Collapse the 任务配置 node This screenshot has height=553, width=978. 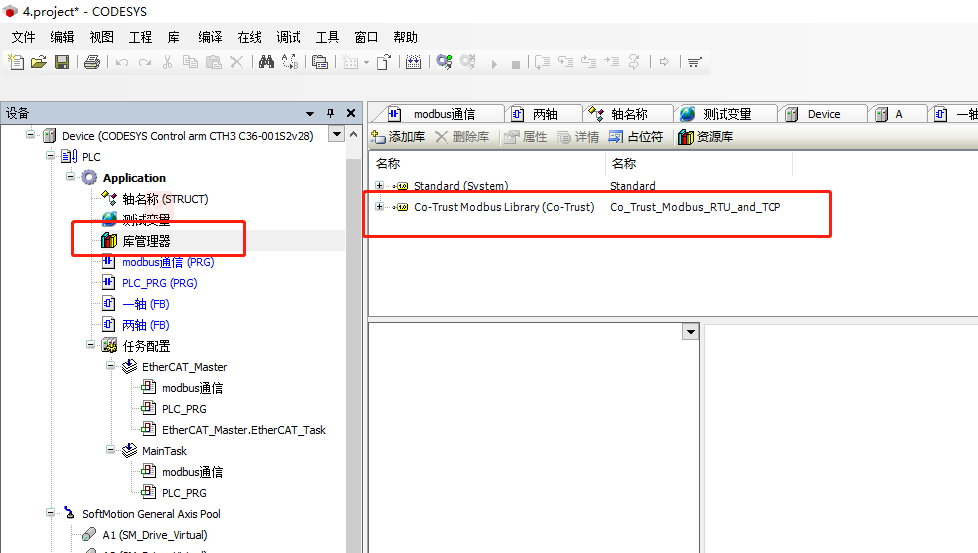point(90,345)
